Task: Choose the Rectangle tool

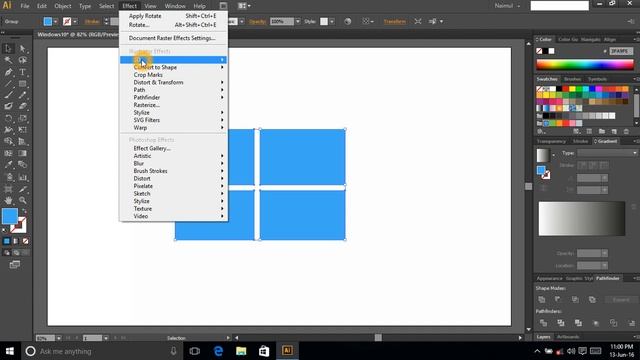Action: (x=22, y=84)
